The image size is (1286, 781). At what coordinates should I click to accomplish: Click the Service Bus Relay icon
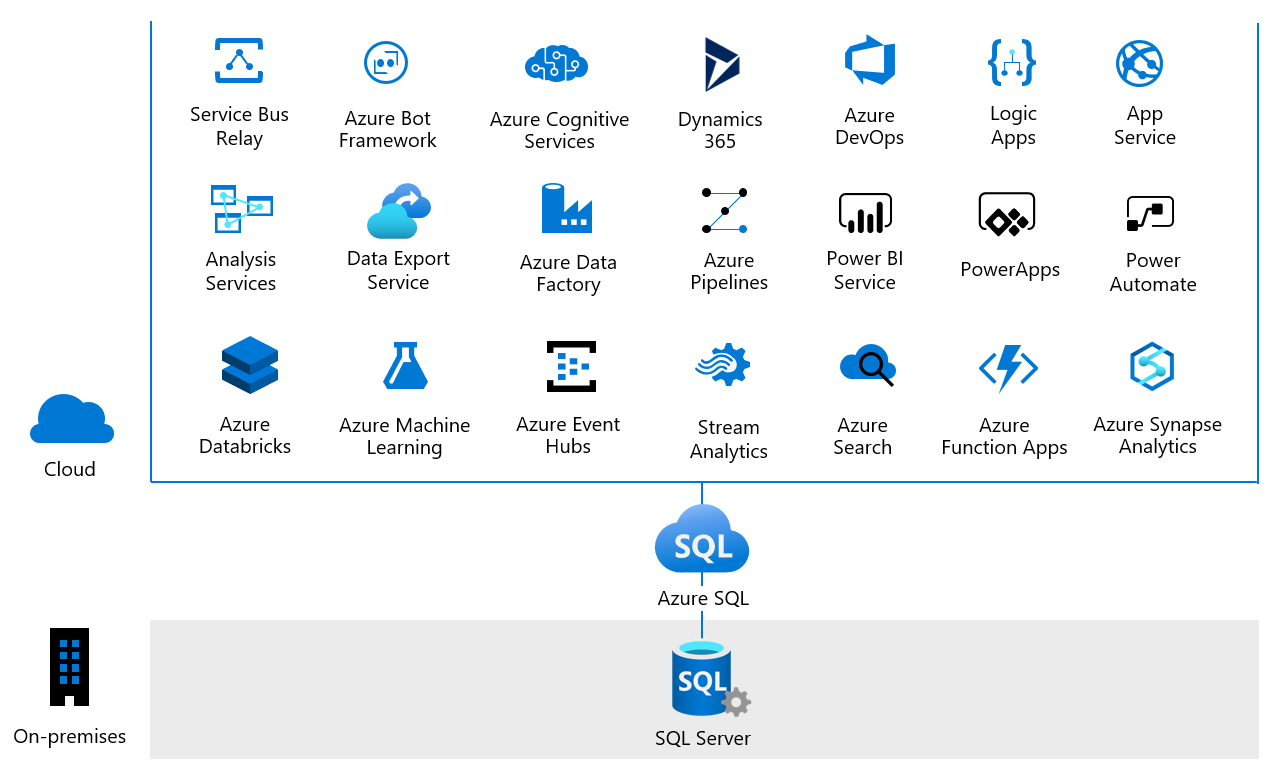click(239, 61)
